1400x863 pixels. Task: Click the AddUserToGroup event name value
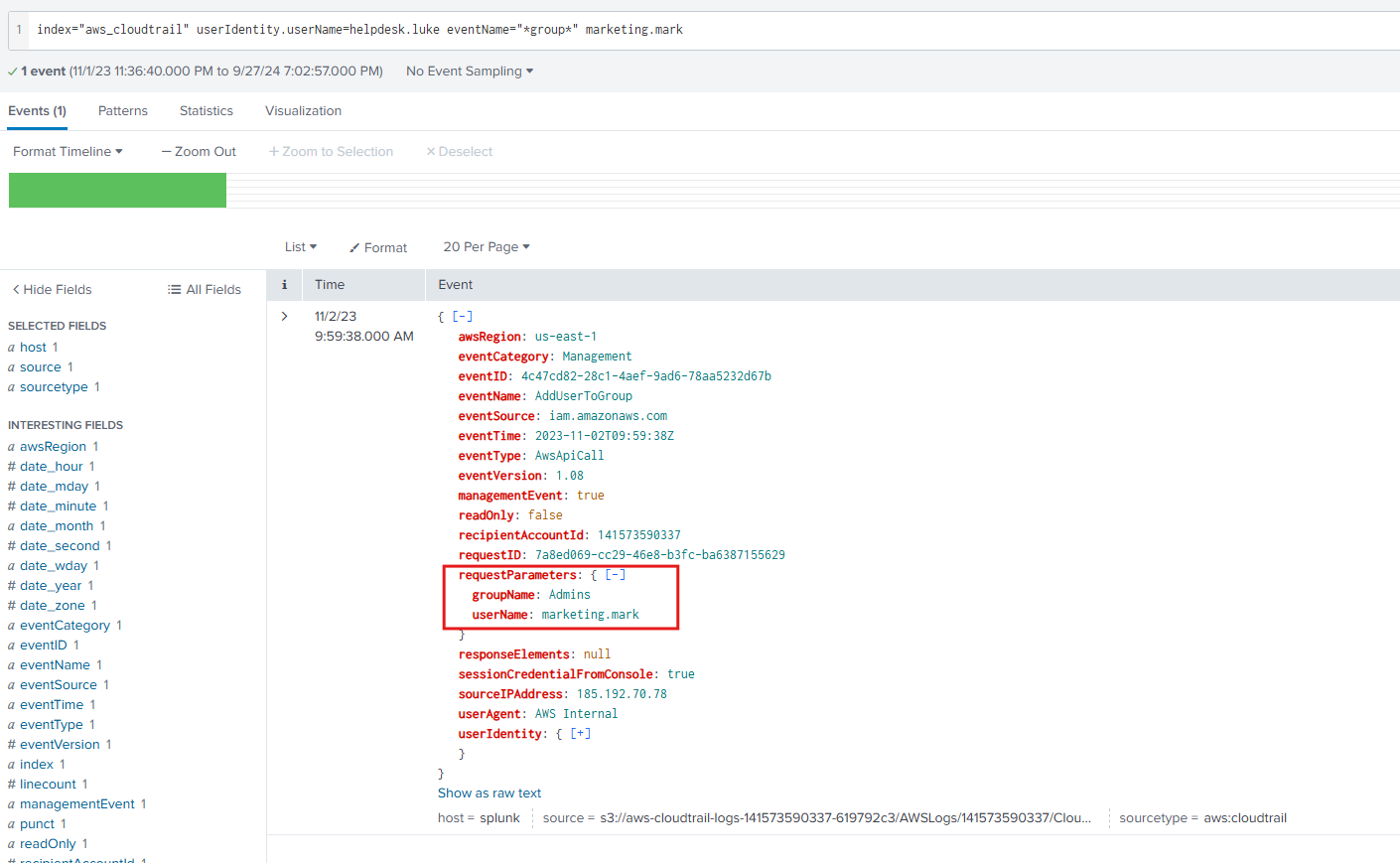pyautogui.click(x=584, y=396)
